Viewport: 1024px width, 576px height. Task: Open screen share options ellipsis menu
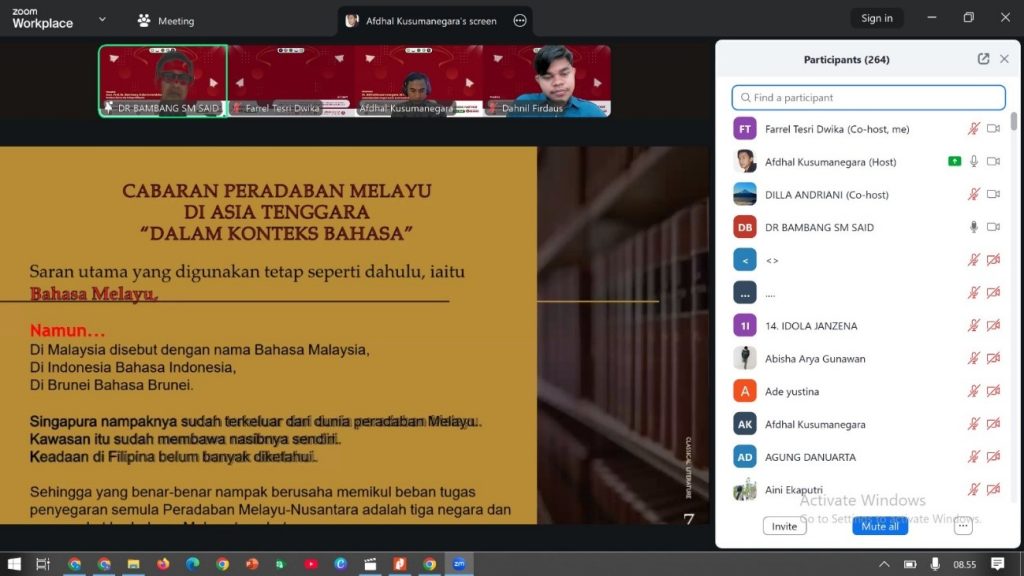[519, 20]
